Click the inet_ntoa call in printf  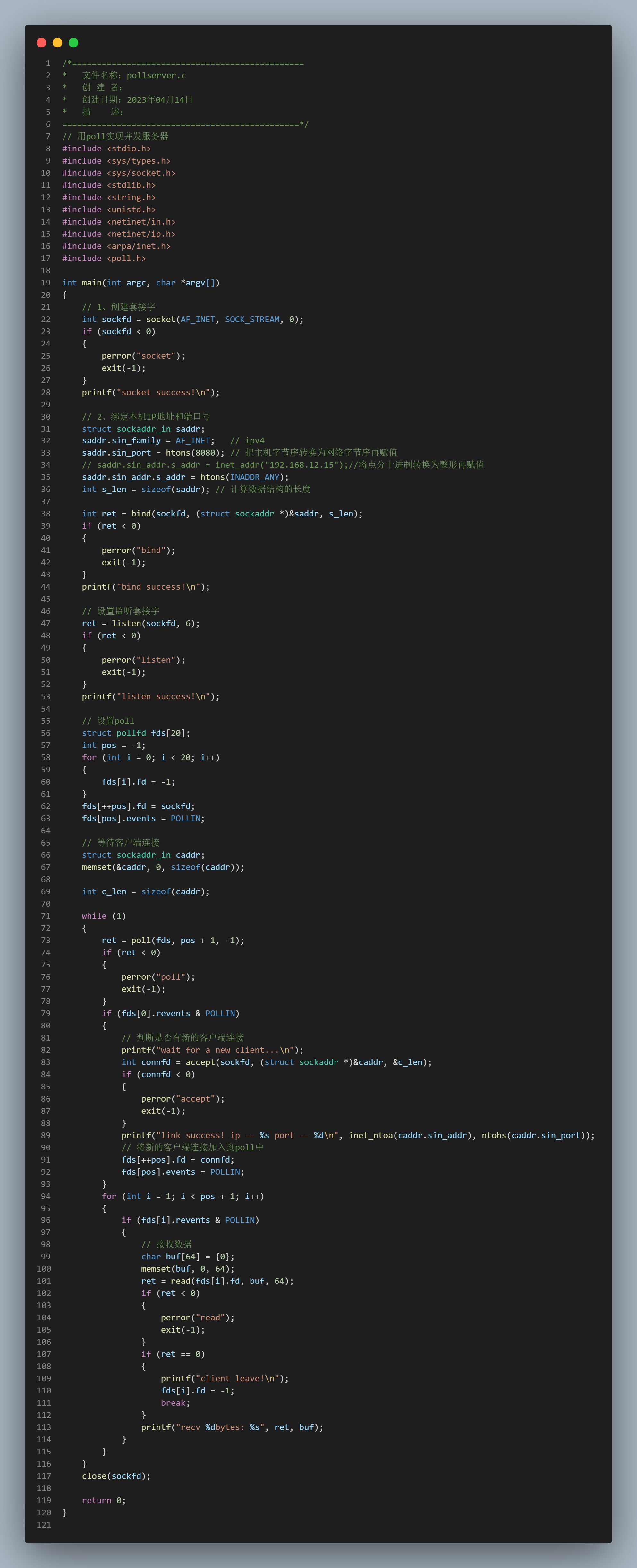tap(370, 1135)
